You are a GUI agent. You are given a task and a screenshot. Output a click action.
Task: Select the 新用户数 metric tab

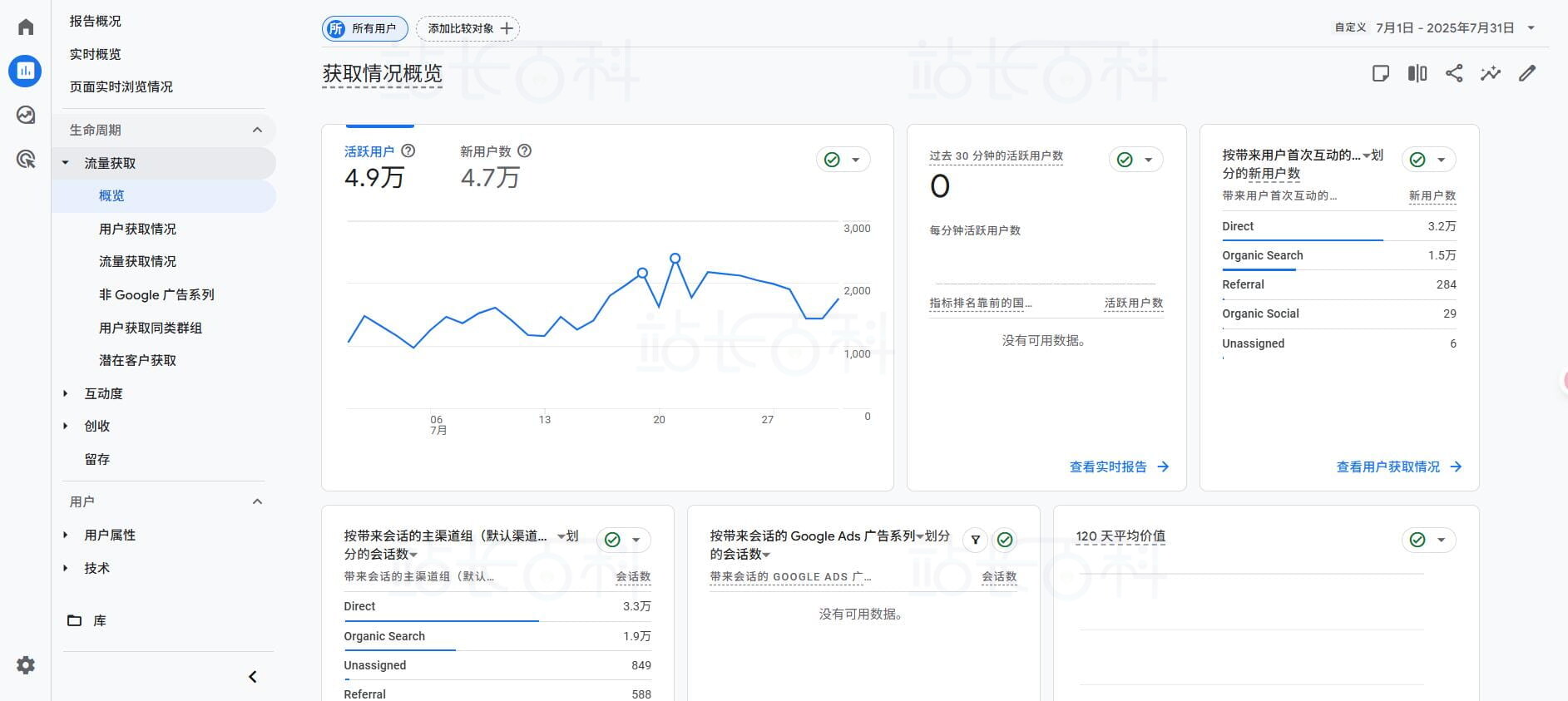pyautogui.click(x=496, y=166)
